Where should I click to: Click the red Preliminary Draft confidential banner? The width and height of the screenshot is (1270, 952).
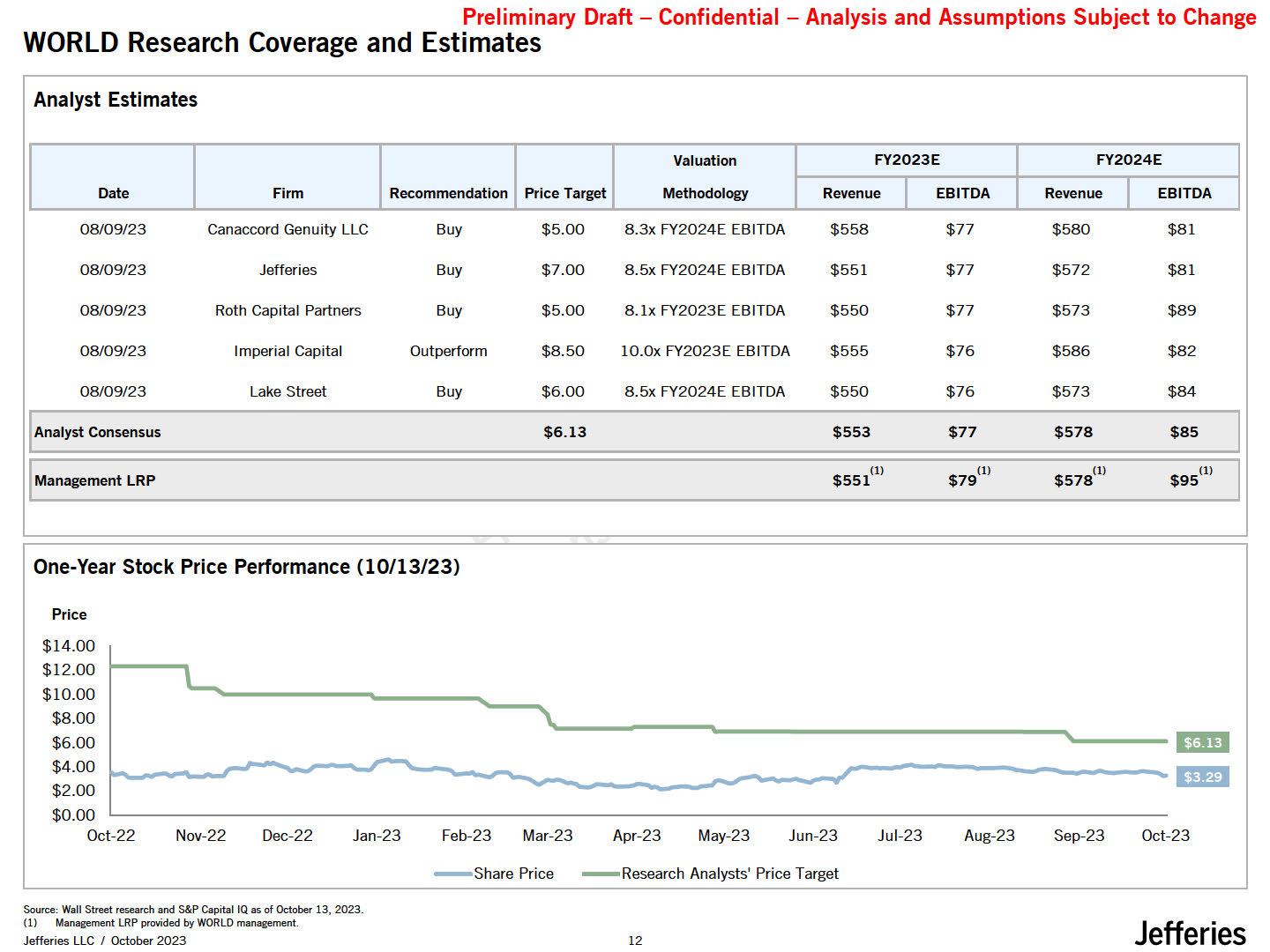[x=859, y=18]
